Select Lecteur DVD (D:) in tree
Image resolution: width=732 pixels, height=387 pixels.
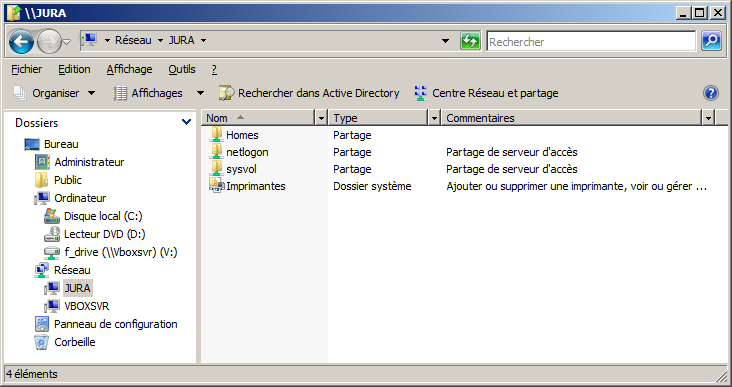tap(105, 234)
